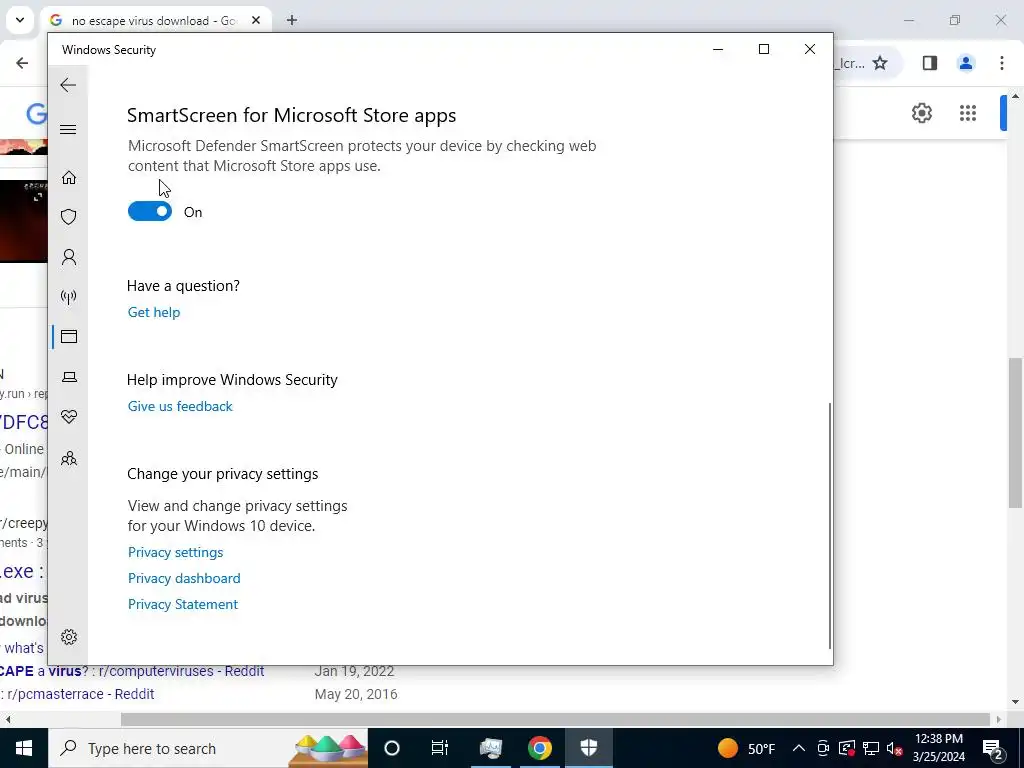Screen dimensions: 1024x768
Task: Open Windows Security settings gear
Action: pos(69,637)
